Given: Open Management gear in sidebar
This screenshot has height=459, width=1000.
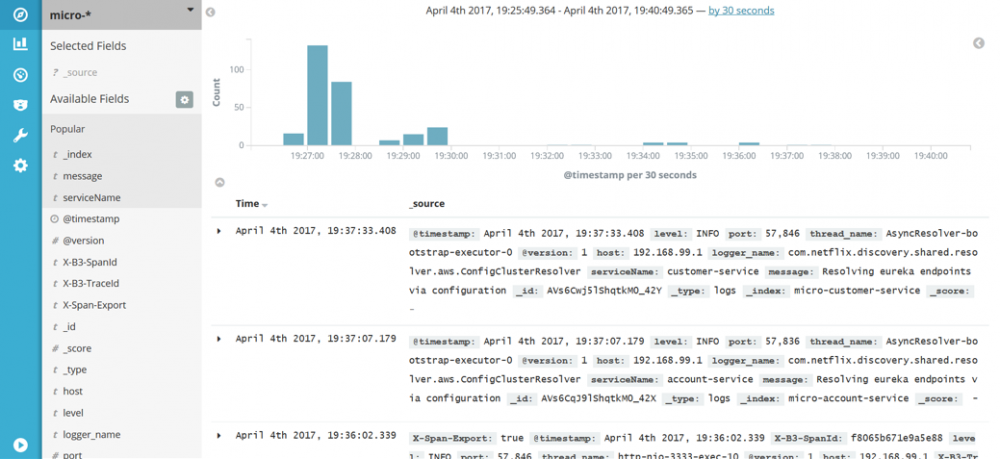Looking at the screenshot, I should pos(20,166).
